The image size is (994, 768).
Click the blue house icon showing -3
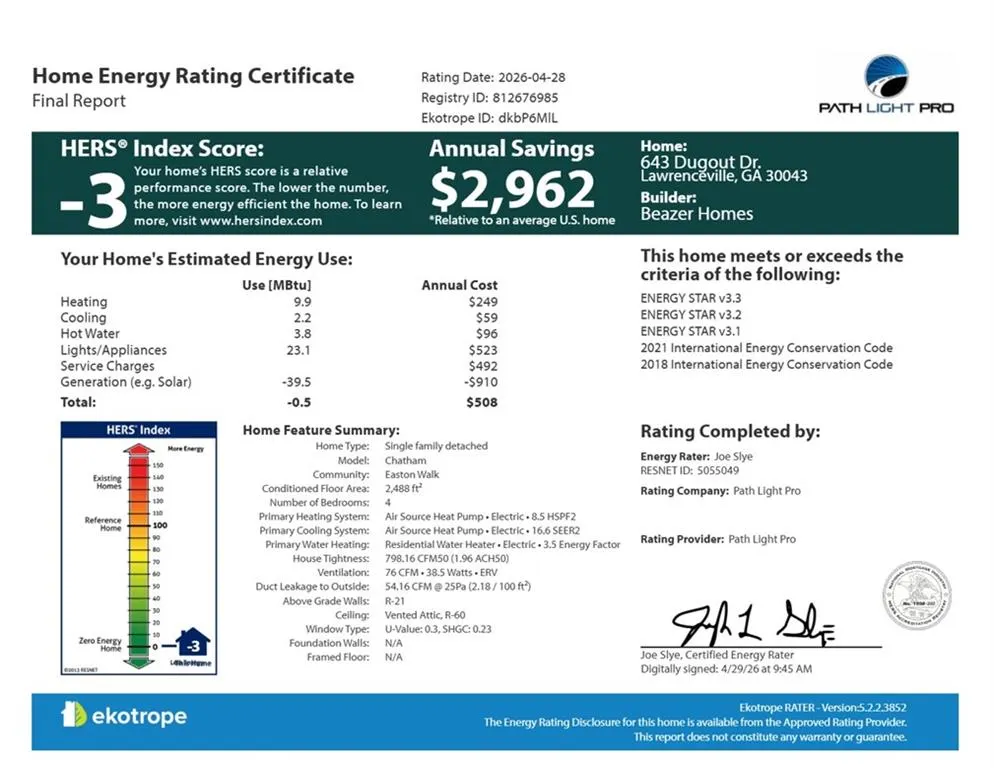(x=193, y=643)
